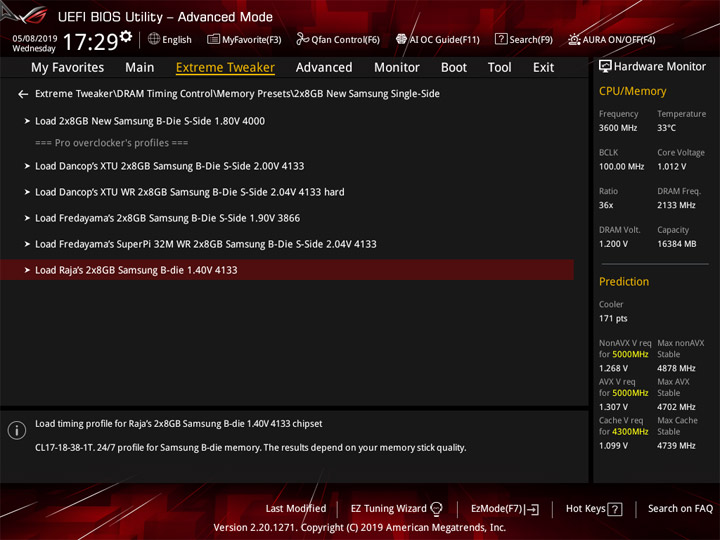Screen dimensions: 720x540
Task: Click the Hardware Monitor screen icon
Action: pos(605,66)
